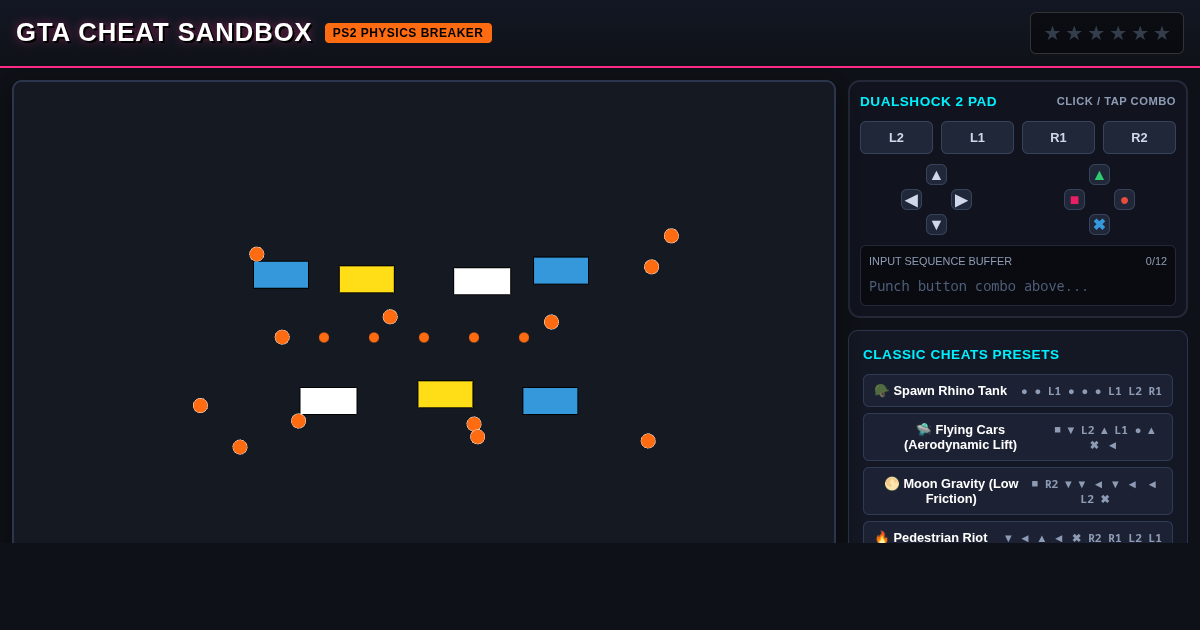Image resolution: width=1200 pixels, height=630 pixels.
Task: Hit the pink square face button
Action: click(x=1074, y=200)
